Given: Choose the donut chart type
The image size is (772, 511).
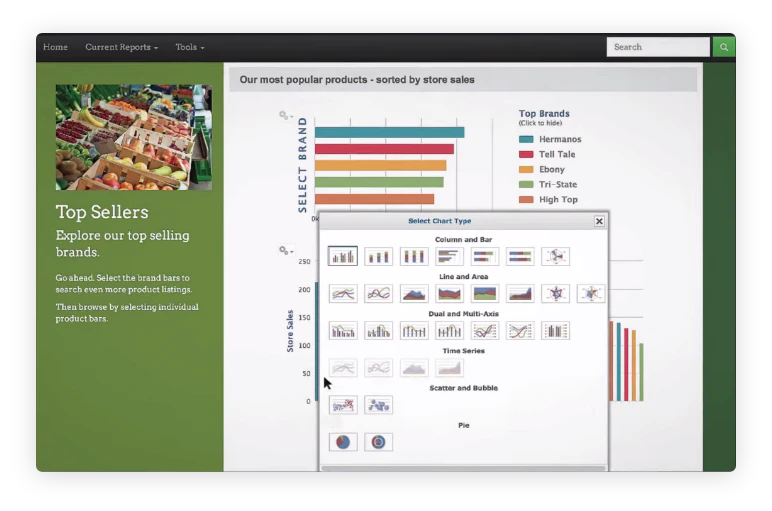Looking at the screenshot, I should pyautogui.click(x=378, y=442).
